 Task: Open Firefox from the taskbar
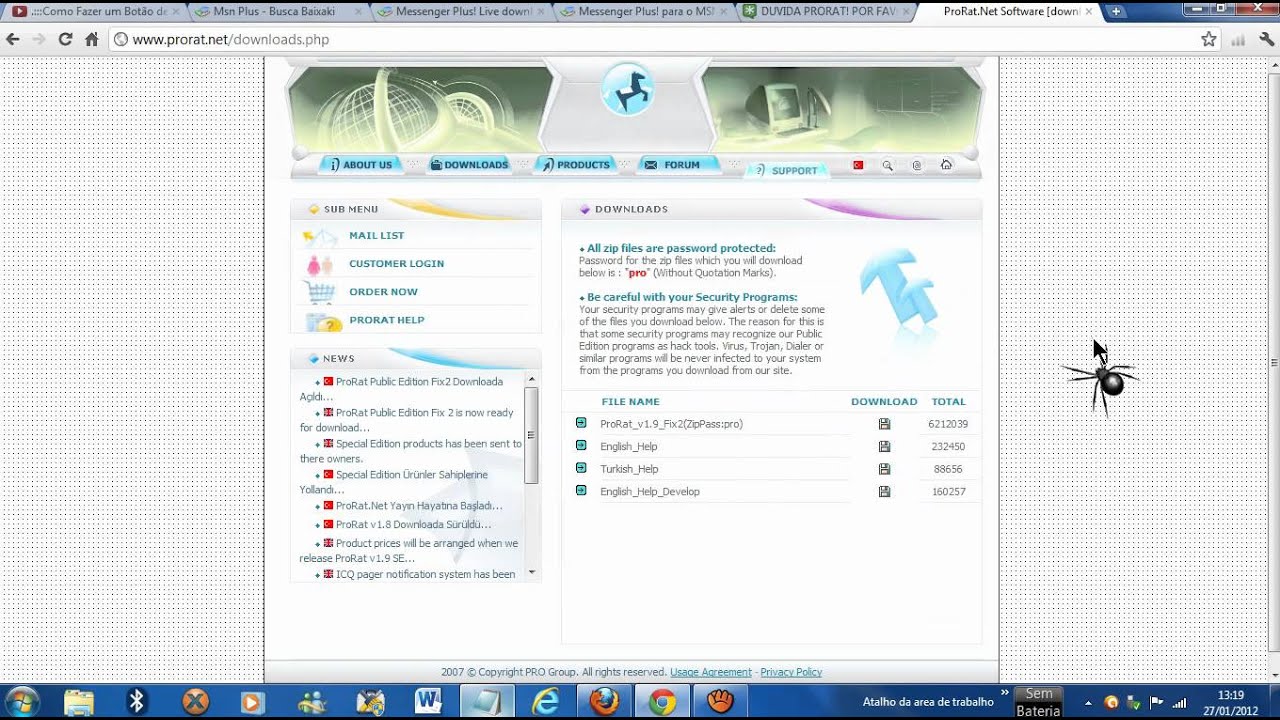604,702
